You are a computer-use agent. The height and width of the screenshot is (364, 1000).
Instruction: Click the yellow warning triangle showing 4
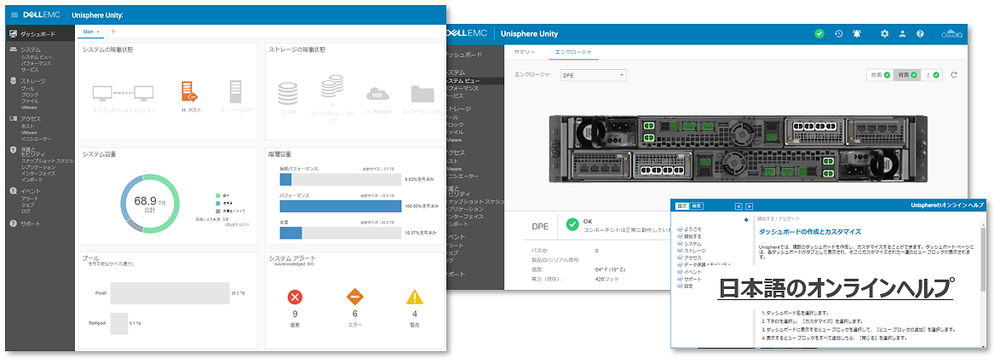(x=415, y=297)
